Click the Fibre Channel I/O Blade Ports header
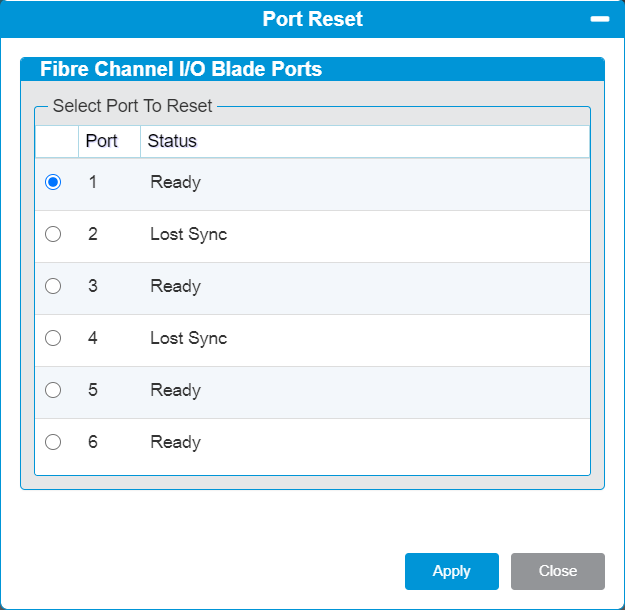625x610 pixels. point(181,69)
